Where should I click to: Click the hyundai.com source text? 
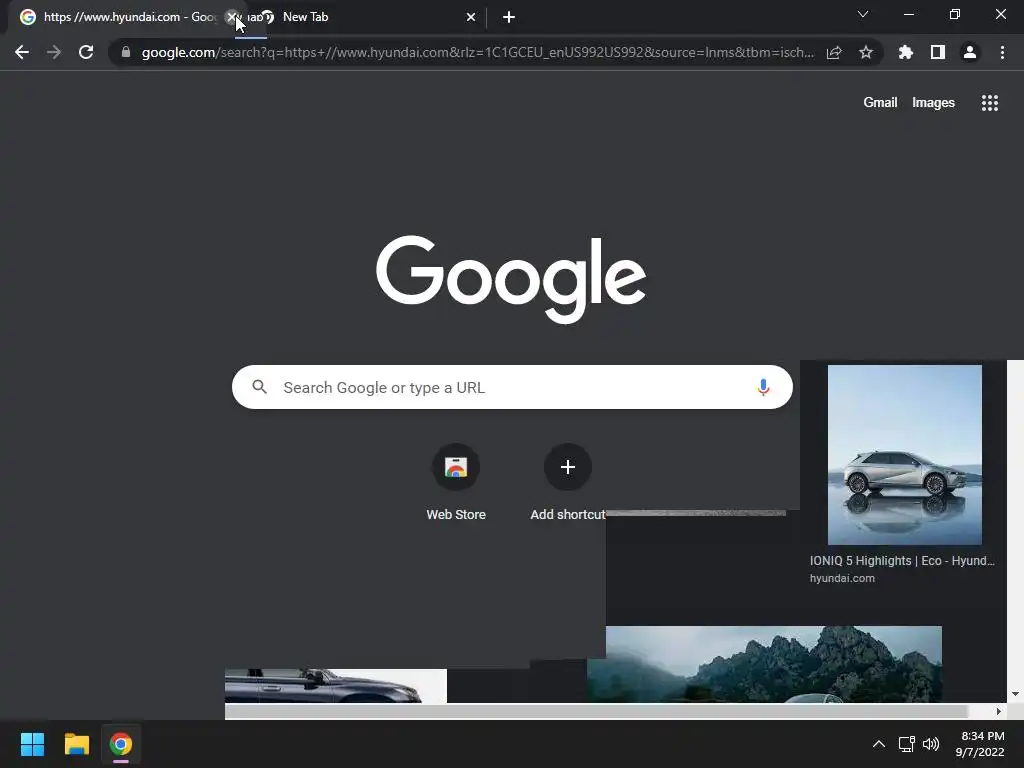pyautogui.click(x=842, y=578)
